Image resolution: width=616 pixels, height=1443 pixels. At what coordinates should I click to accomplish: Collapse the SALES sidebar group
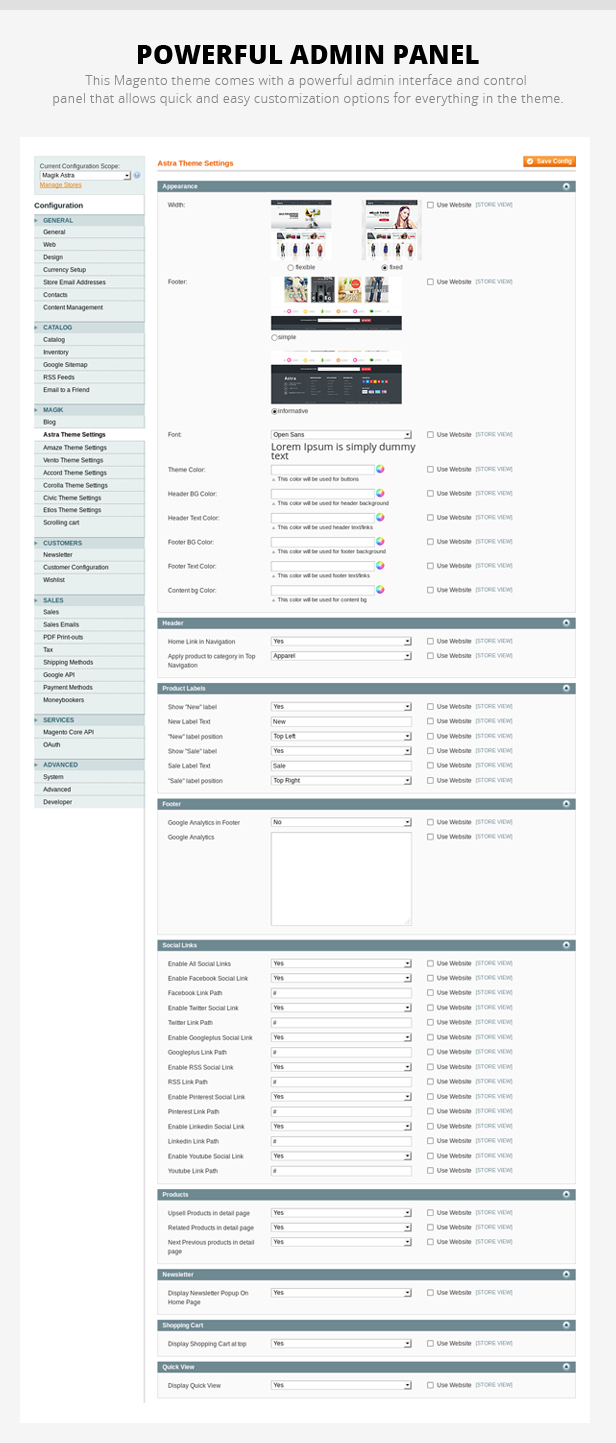tap(90, 600)
